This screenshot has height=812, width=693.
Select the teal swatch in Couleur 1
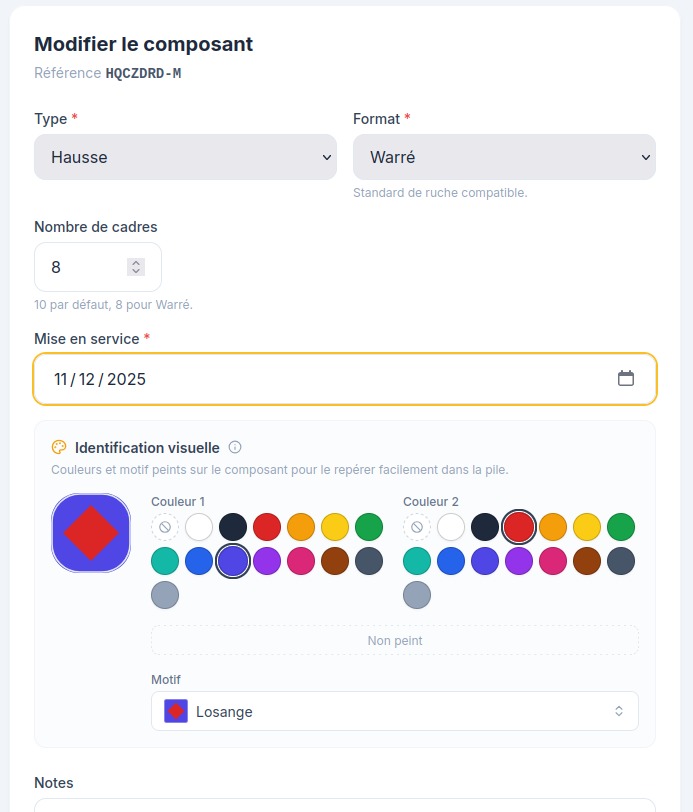click(165, 561)
